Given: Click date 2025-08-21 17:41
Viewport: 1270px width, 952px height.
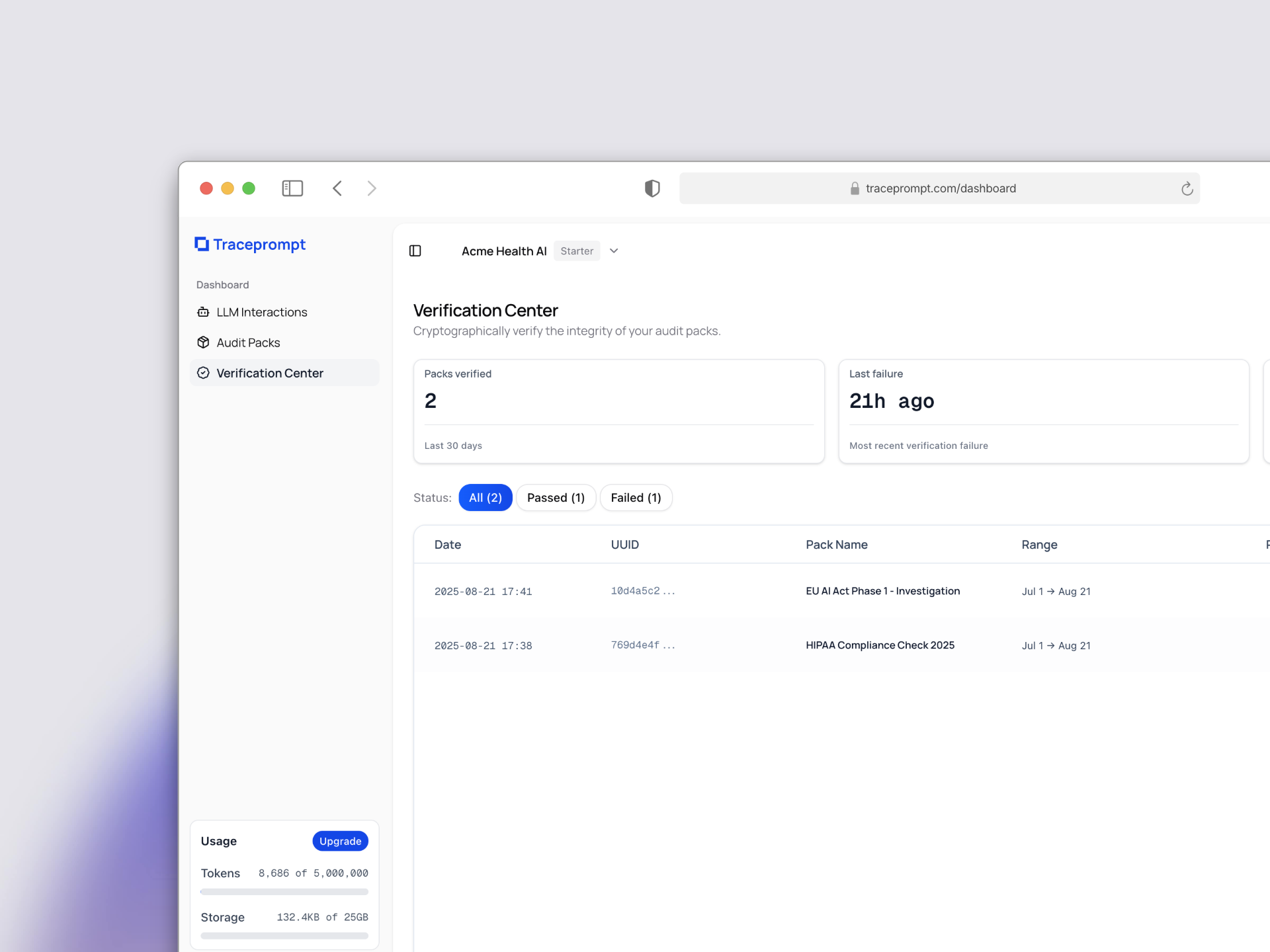Looking at the screenshot, I should click(x=484, y=592).
